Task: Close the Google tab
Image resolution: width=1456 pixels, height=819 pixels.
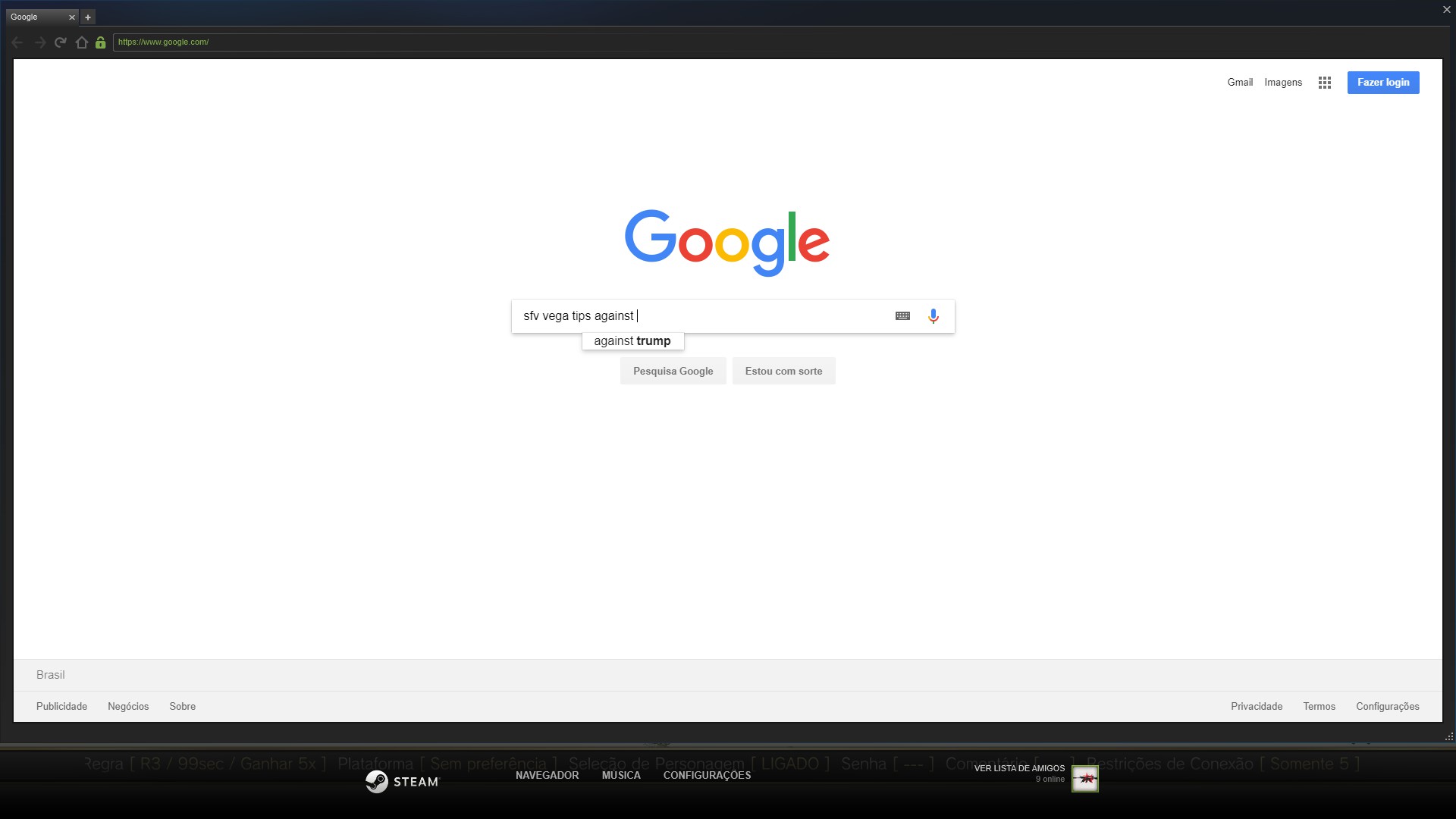Action: tap(72, 17)
